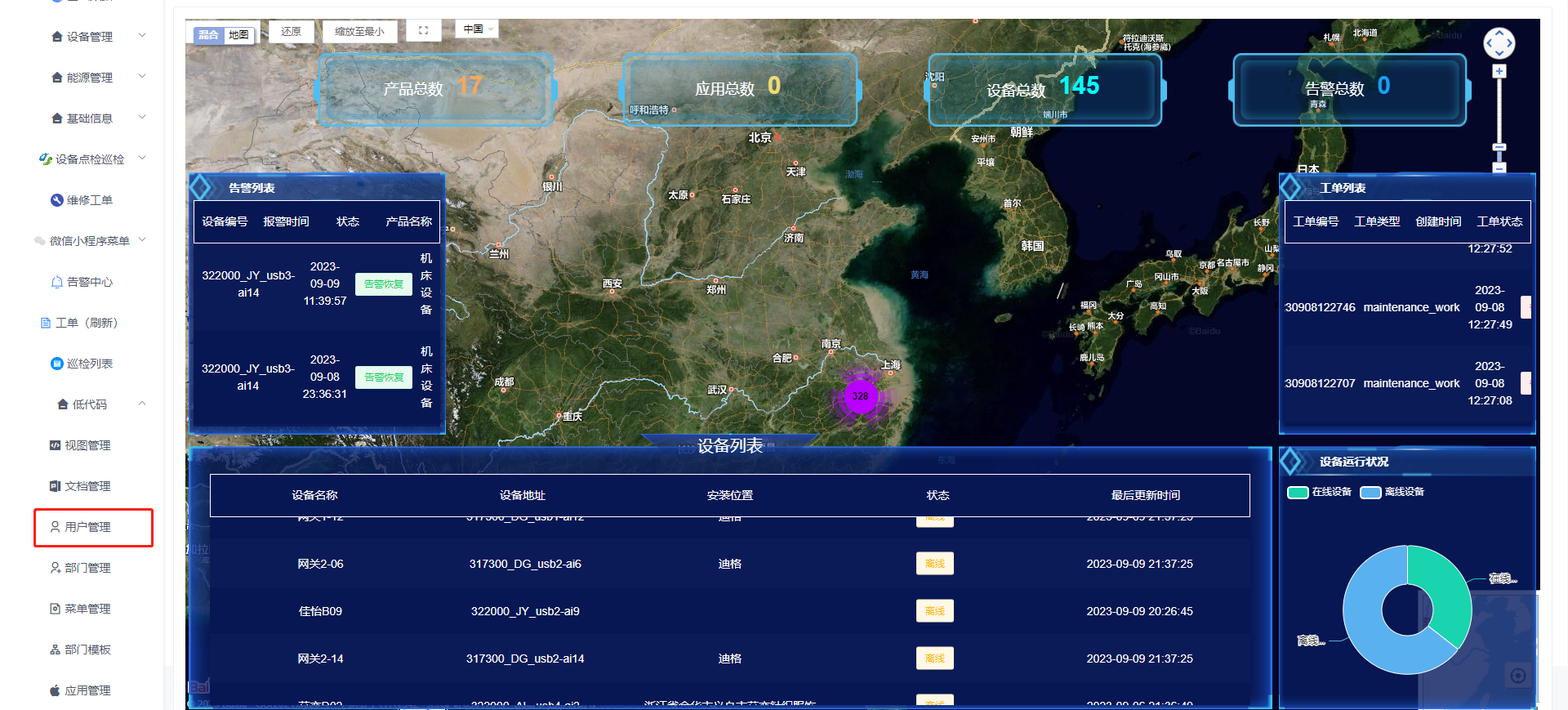Image resolution: width=1568 pixels, height=710 pixels.
Task: Click work order number 30908122707
Action: point(1320,383)
